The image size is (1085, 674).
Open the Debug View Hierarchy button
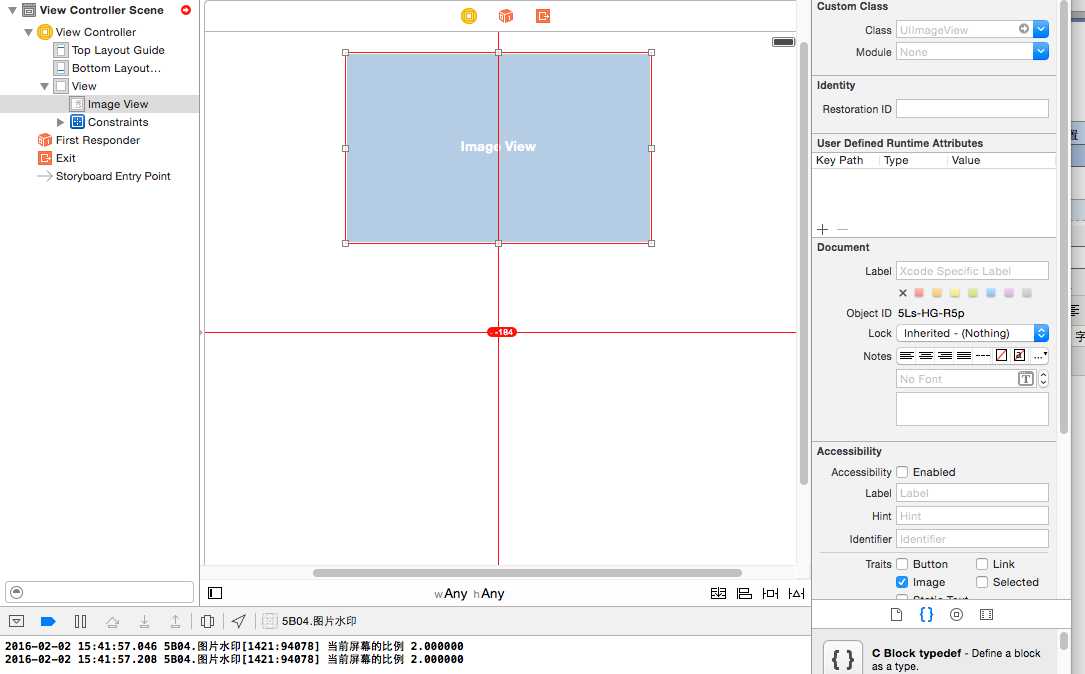[x=207, y=621]
